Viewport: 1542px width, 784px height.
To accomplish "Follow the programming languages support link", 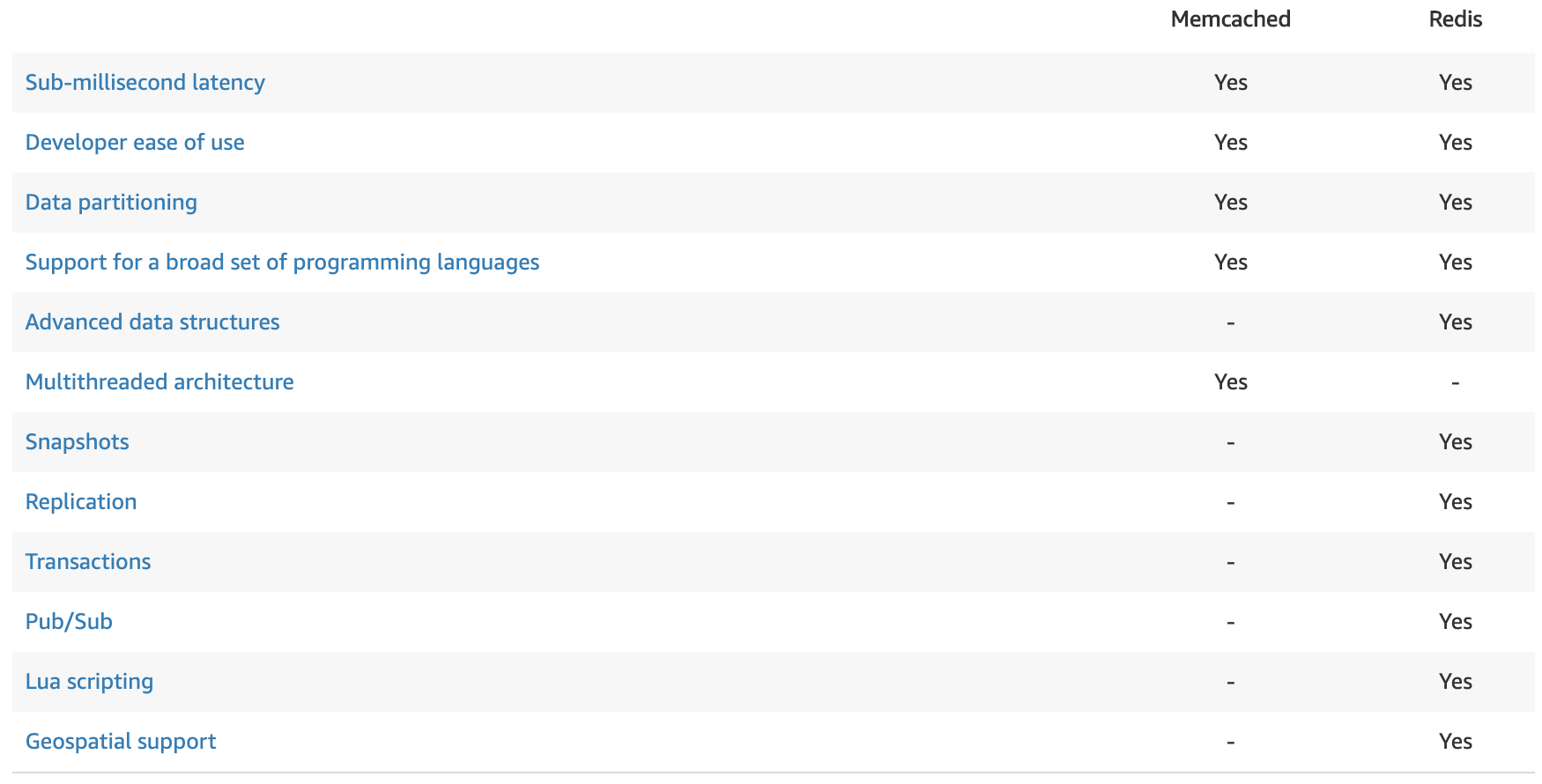I will 282,262.
